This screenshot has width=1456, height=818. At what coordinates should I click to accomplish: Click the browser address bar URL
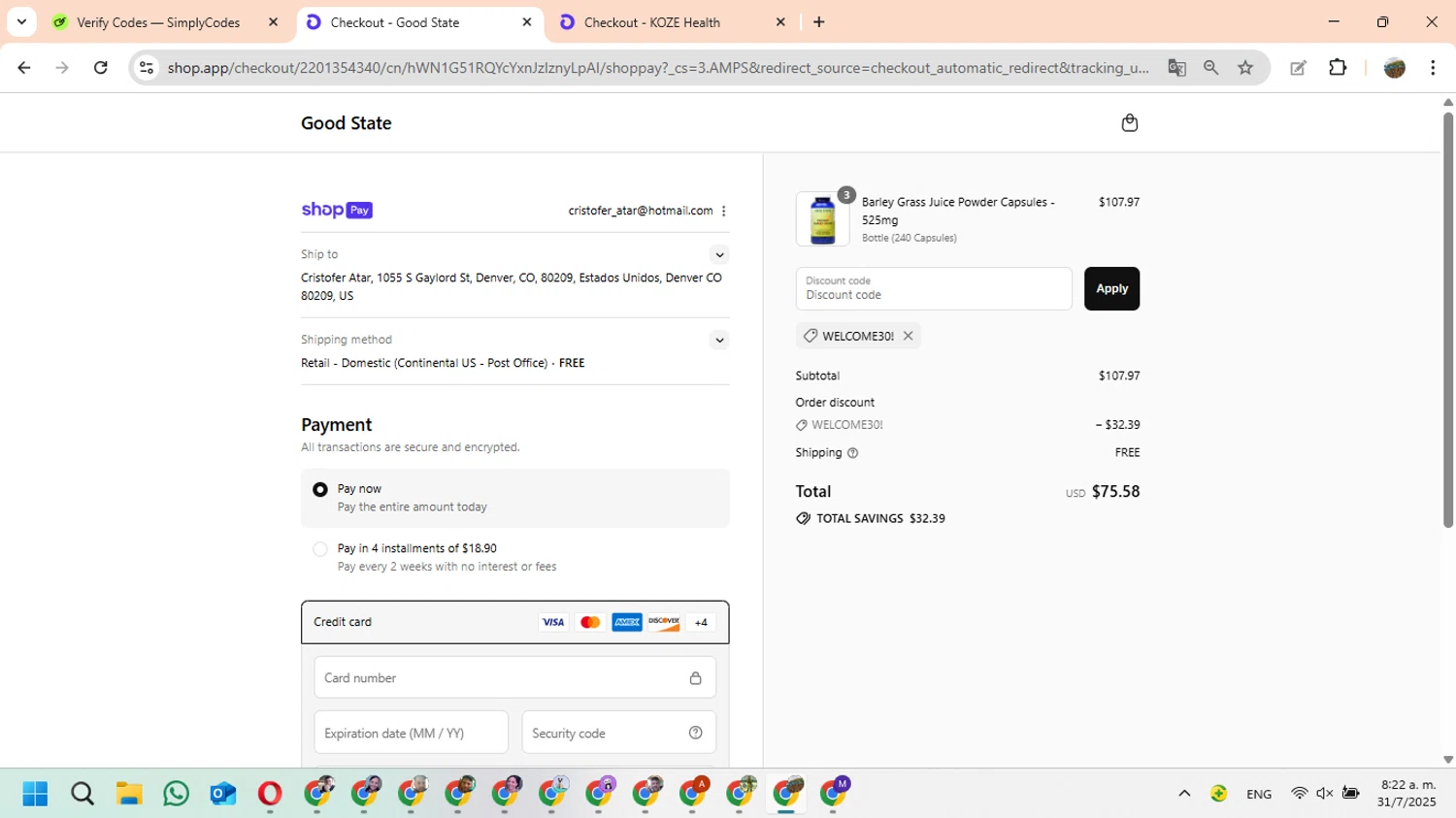658,68
